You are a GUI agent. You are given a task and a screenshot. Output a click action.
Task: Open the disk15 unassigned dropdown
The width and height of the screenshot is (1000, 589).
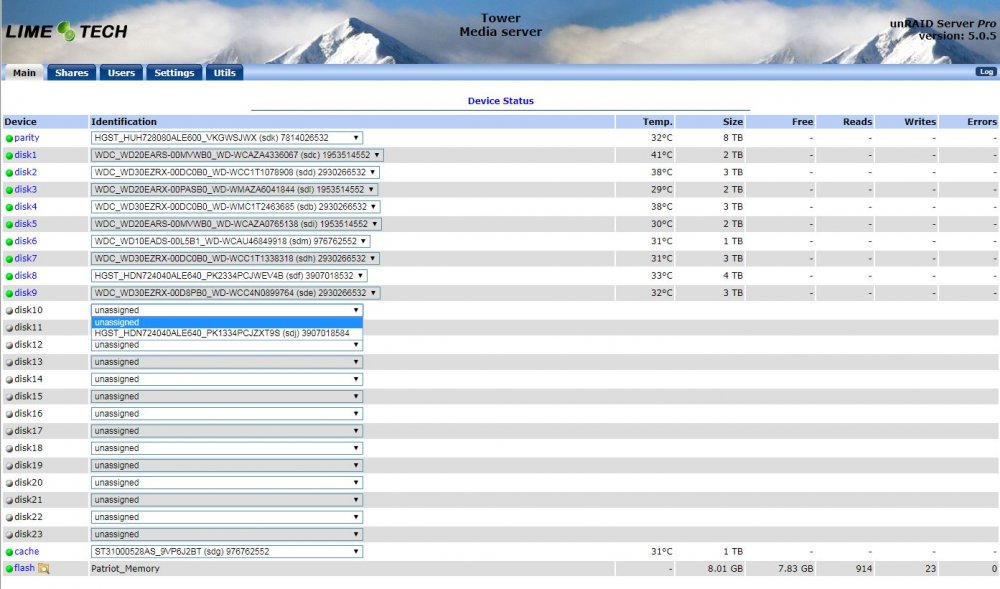click(x=227, y=396)
